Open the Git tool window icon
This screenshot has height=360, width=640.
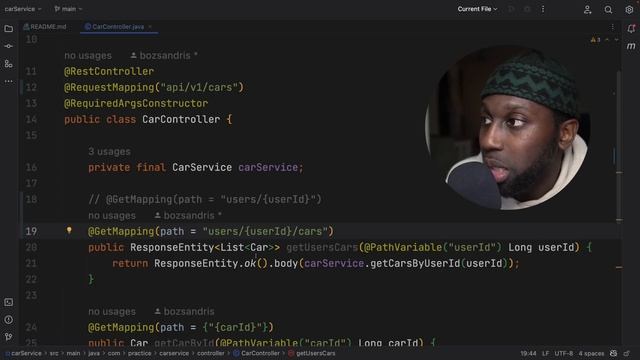(9, 337)
